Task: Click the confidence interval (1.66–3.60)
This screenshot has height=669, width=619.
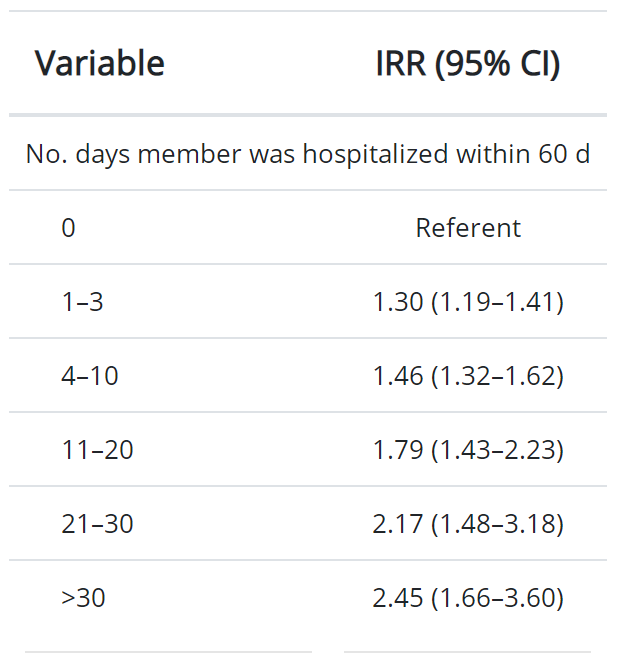Action: click(x=497, y=598)
